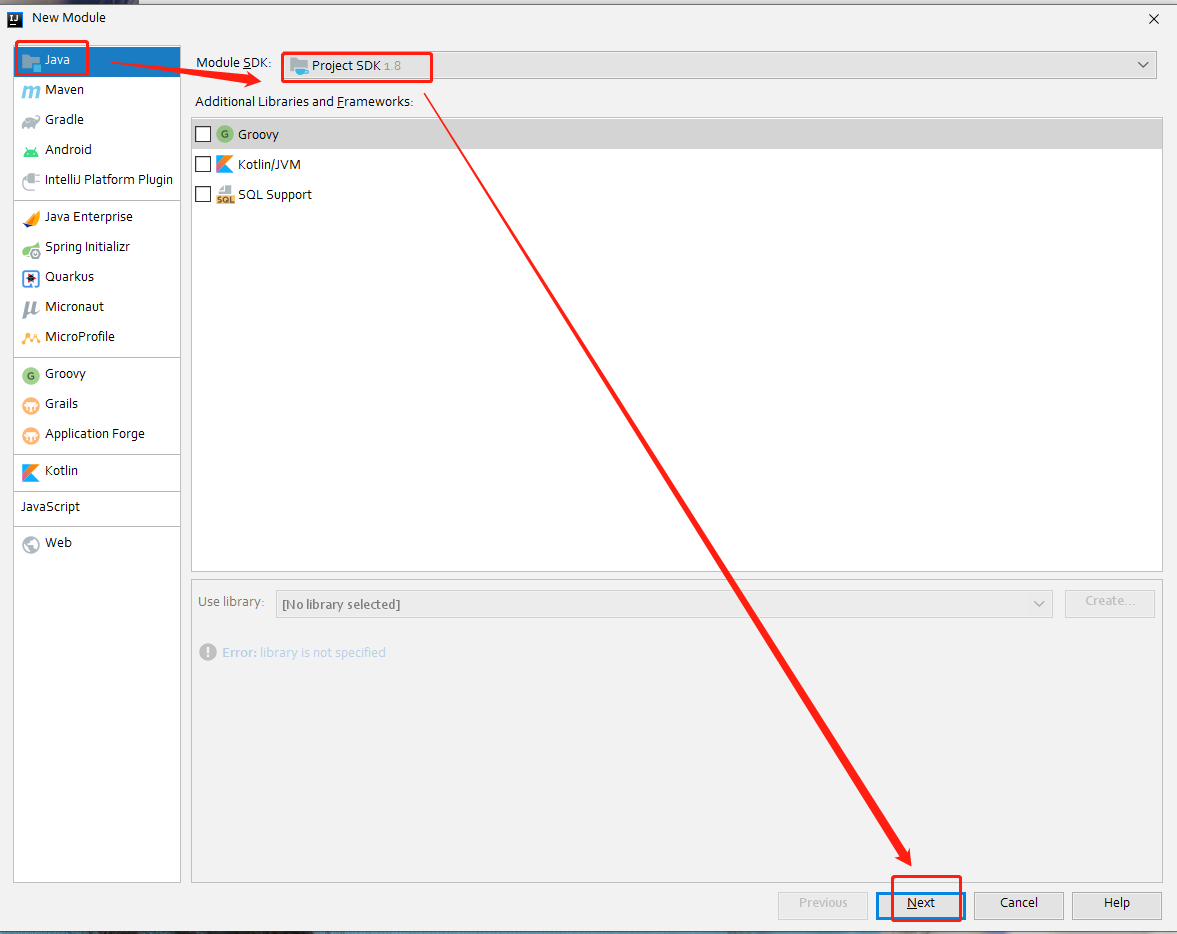The image size is (1177, 934).
Task: Select the Groovy row text in frameworks list
Action: (x=258, y=135)
